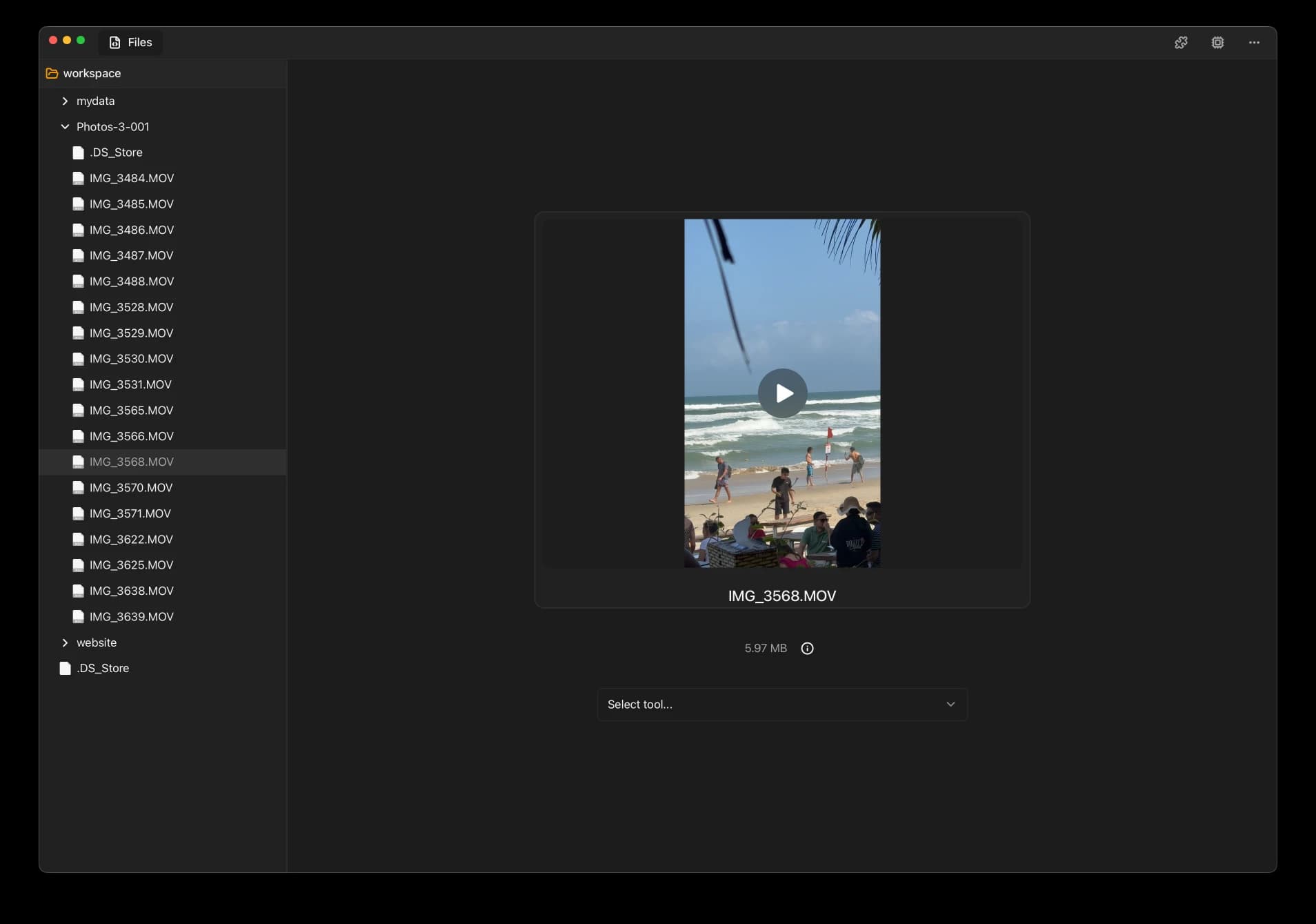Collapse the Photos-3-001 folder
The image size is (1316, 924).
[65, 126]
